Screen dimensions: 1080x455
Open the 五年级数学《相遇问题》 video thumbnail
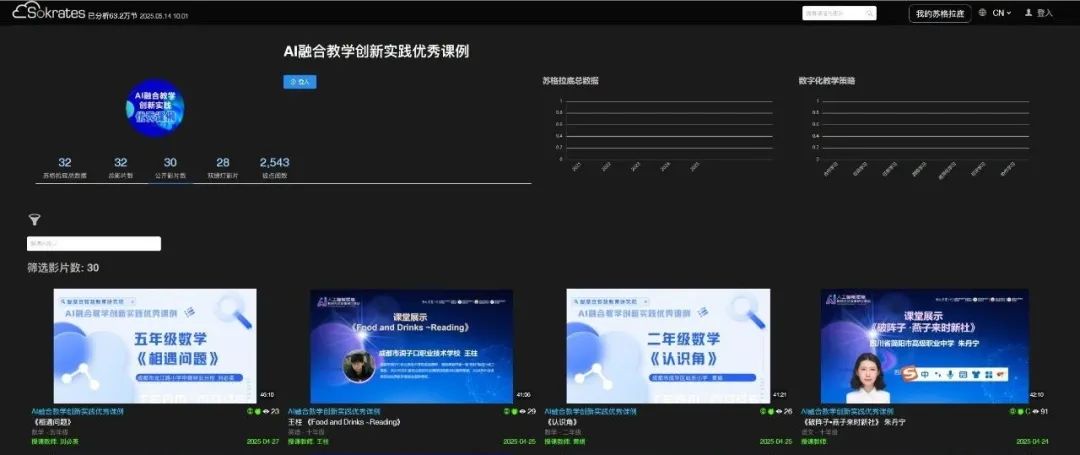[x=155, y=346]
